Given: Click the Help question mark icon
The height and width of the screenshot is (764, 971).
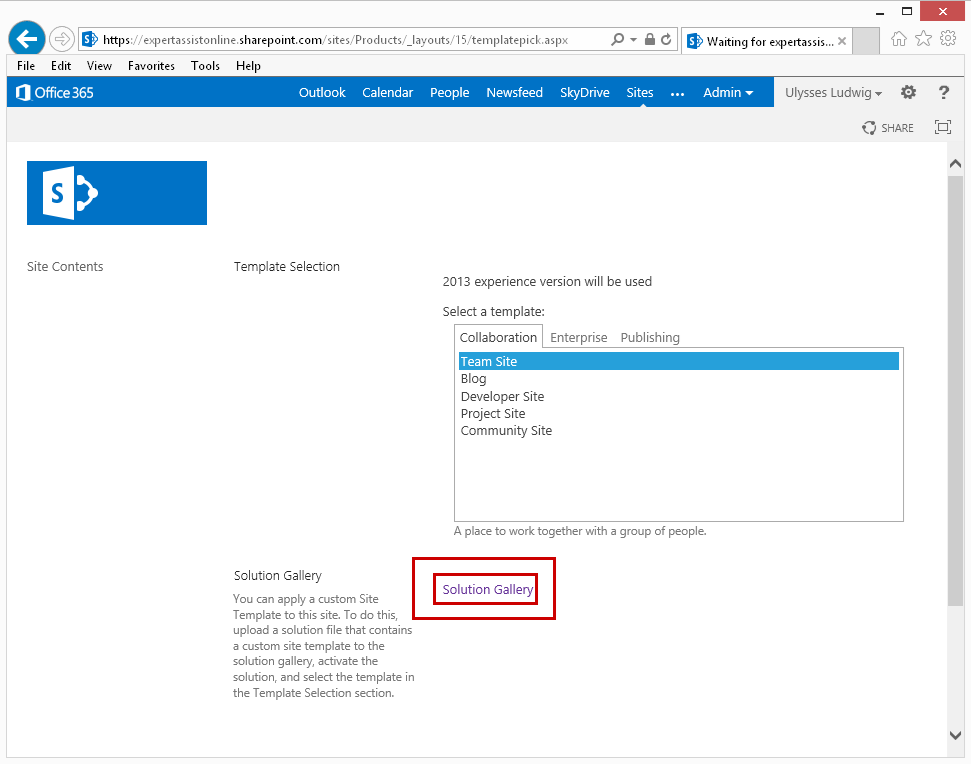Looking at the screenshot, I should 943,92.
